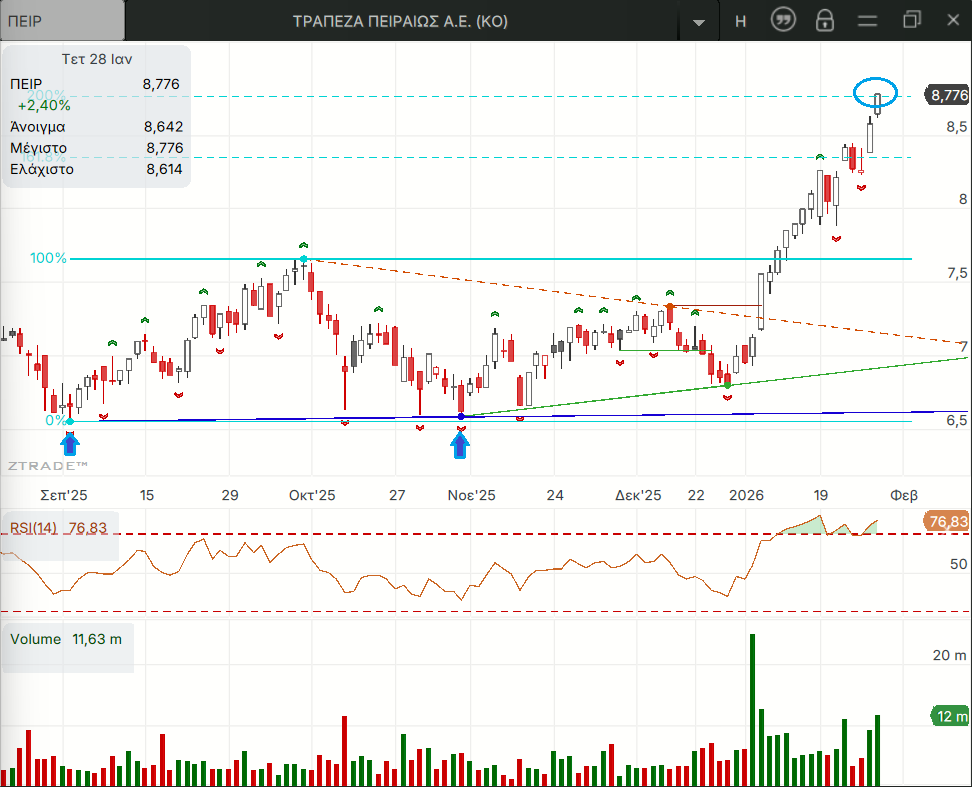972x787 pixels.
Task: Select the ΠΕΙΡ symbol field
Action: (x=62, y=21)
